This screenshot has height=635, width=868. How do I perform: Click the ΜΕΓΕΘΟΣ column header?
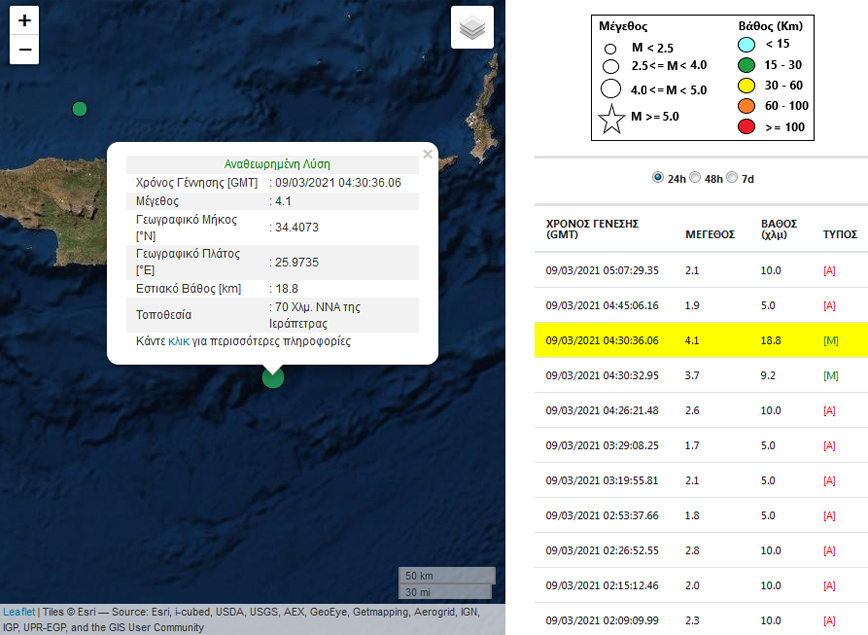[x=710, y=235]
